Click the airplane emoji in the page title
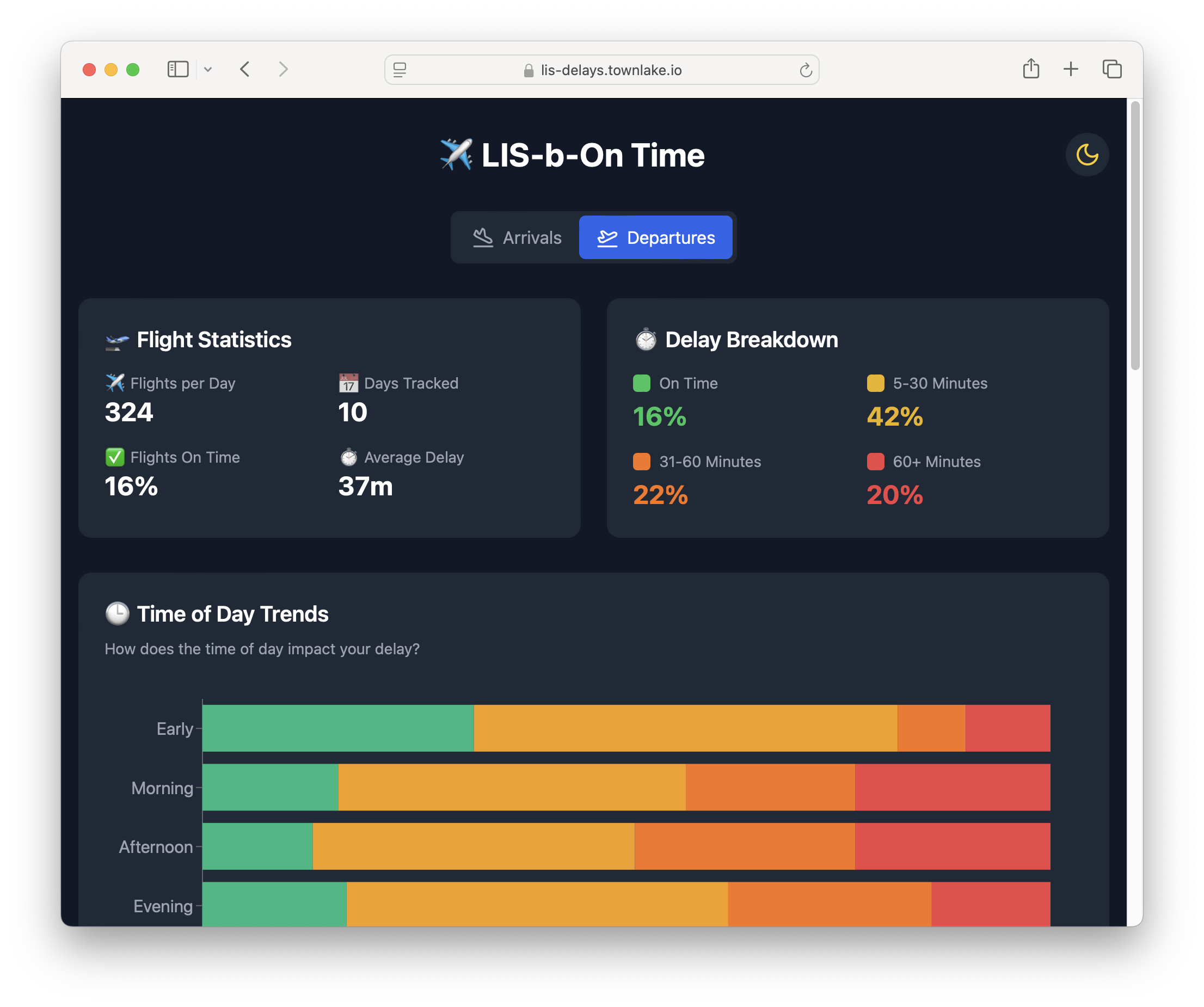Viewport: 1204px width, 1007px height. [456, 155]
